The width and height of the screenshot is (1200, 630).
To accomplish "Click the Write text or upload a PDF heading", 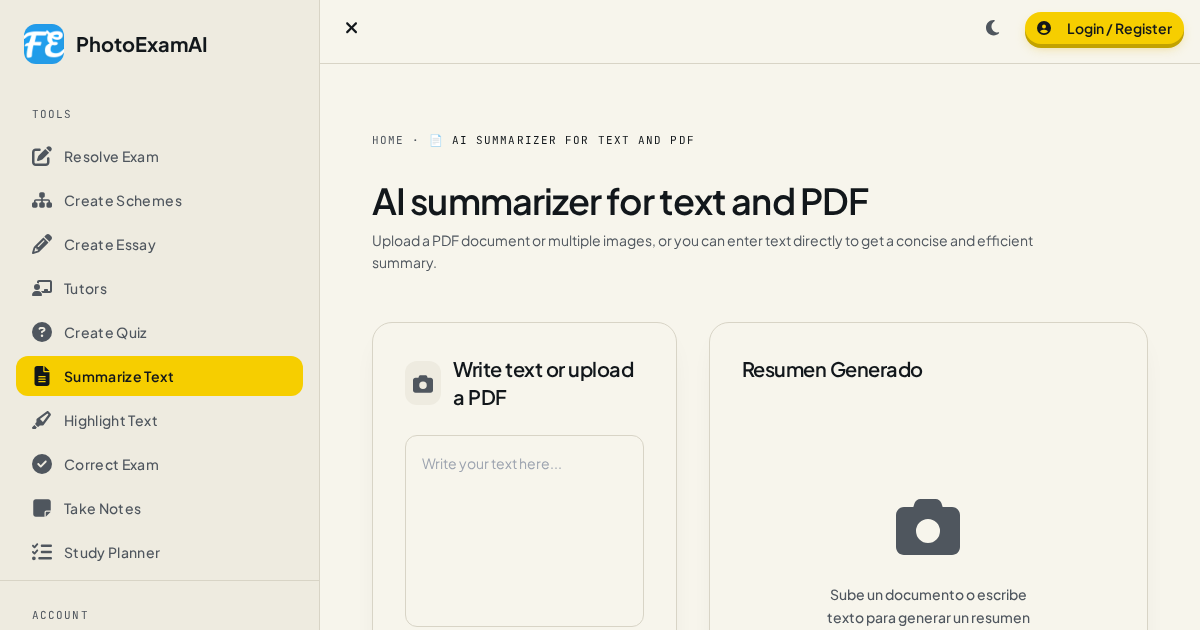I will (x=543, y=383).
